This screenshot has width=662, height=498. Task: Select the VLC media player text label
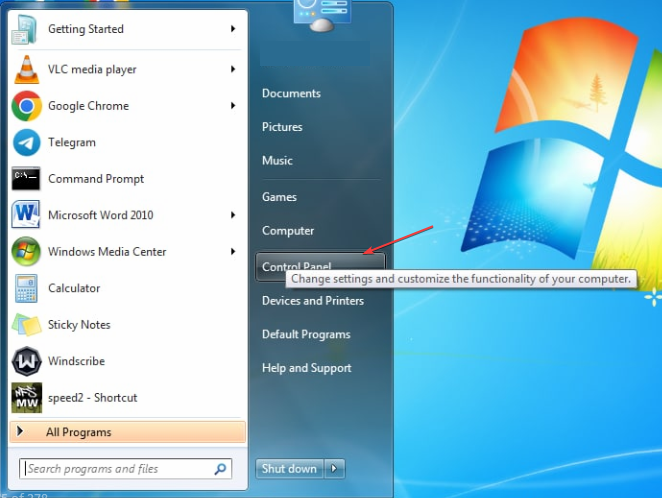point(92,70)
